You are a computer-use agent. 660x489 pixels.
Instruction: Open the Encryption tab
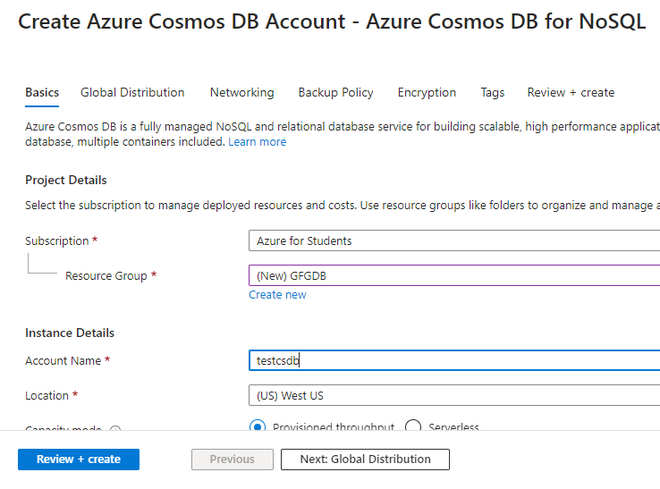pyautogui.click(x=427, y=92)
